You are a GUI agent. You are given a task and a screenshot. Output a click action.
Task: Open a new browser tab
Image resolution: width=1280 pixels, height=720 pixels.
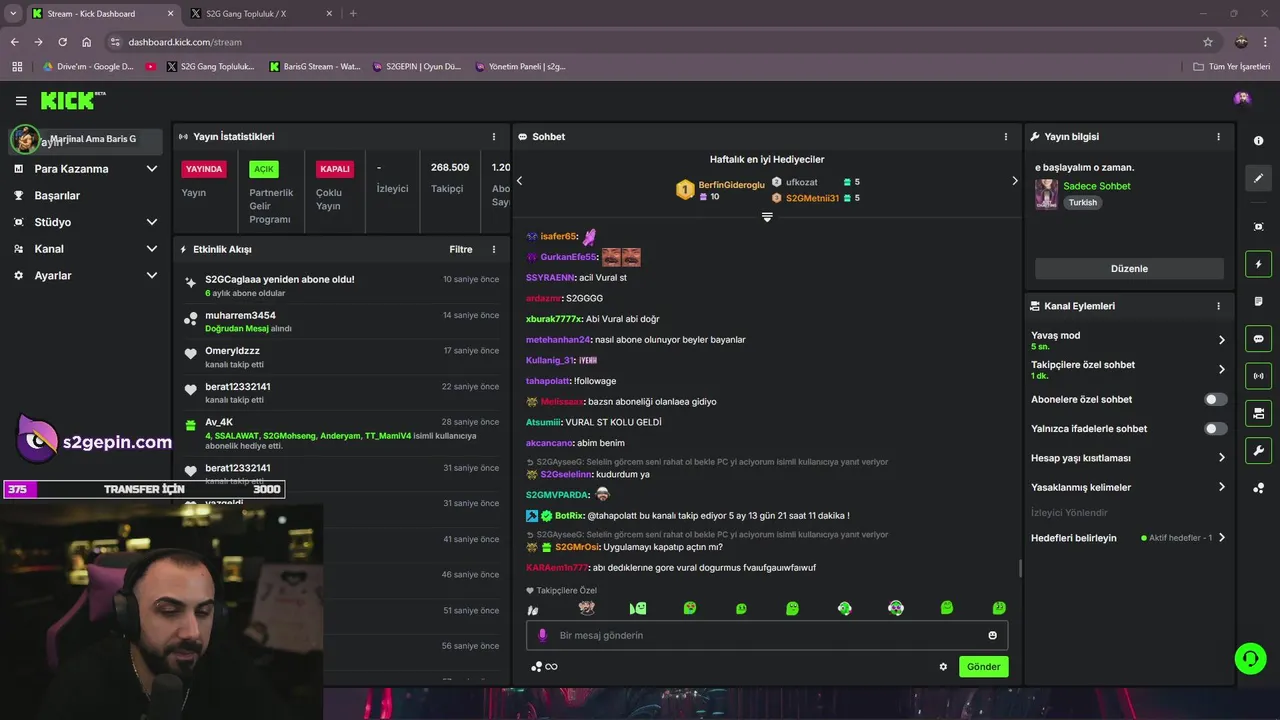click(x=353, y=14)
